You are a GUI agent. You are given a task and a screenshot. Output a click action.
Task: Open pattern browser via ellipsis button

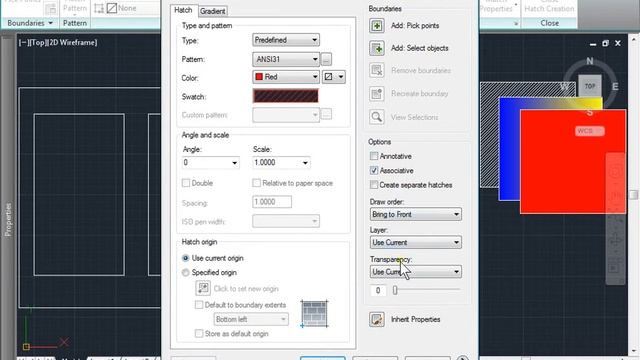tap(326, 59)
